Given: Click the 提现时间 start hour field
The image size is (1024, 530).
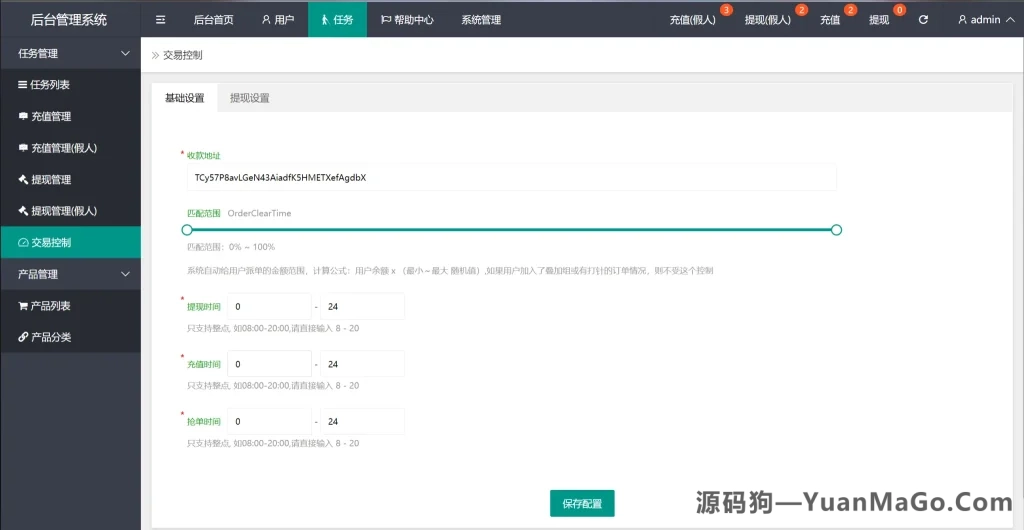Looking at the screenshot, I should [269, 306].
